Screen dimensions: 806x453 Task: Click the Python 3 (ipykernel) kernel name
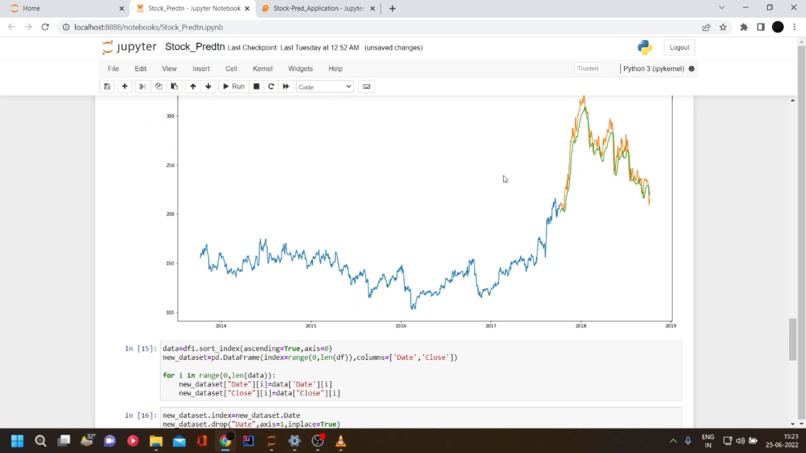pos(653,68)
